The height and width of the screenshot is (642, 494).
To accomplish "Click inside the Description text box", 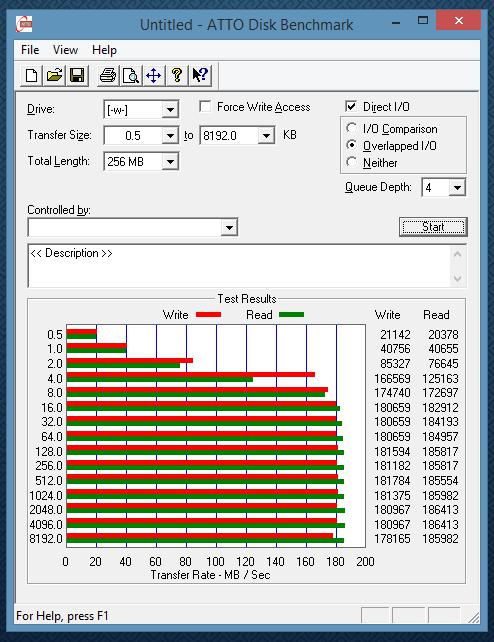I will pos(239,265).
